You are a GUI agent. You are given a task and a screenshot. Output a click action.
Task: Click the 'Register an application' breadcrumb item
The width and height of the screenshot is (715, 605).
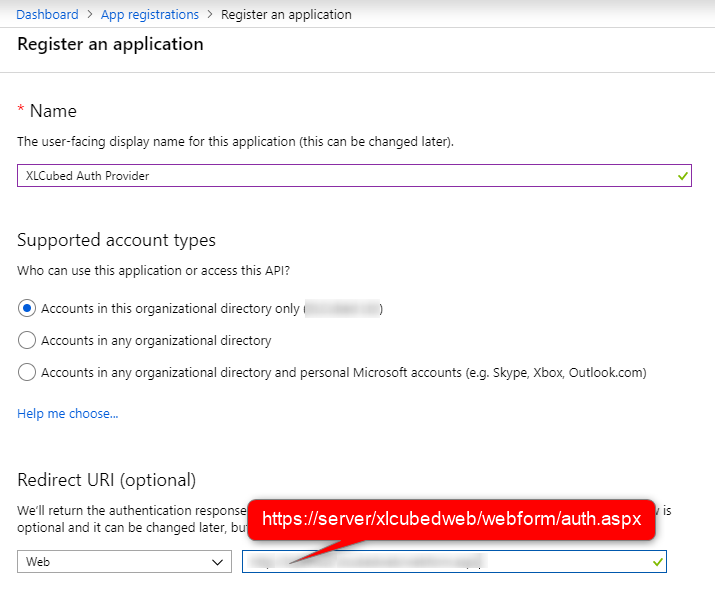pos(286,14)
